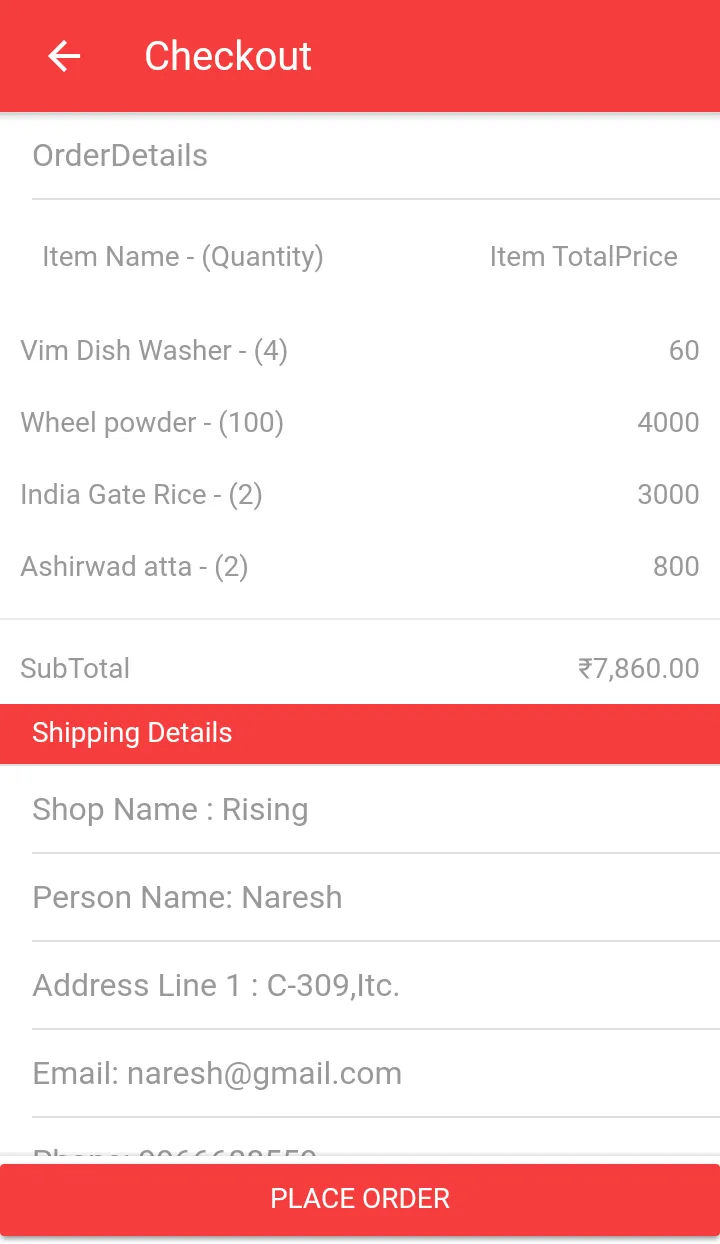
Task: Select the Vim Dish Washer item row
Action: (x=360, y=351)
